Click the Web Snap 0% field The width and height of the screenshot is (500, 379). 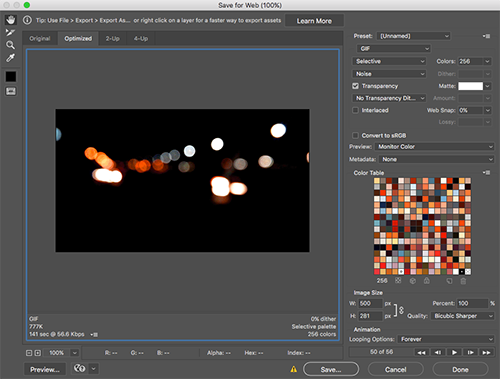[470, 110]
